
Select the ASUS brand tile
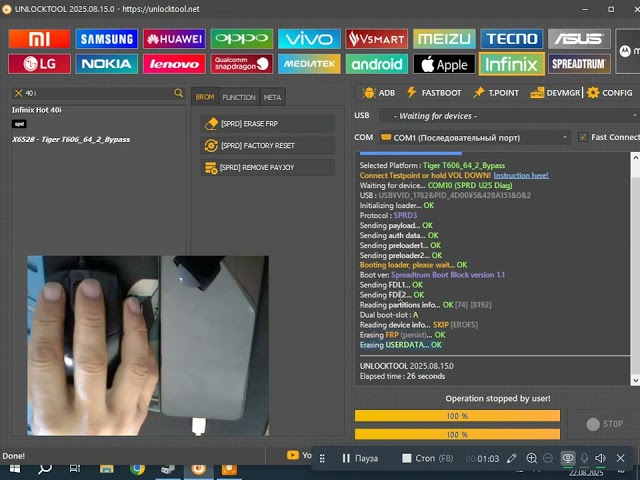[x=579, y=39]
